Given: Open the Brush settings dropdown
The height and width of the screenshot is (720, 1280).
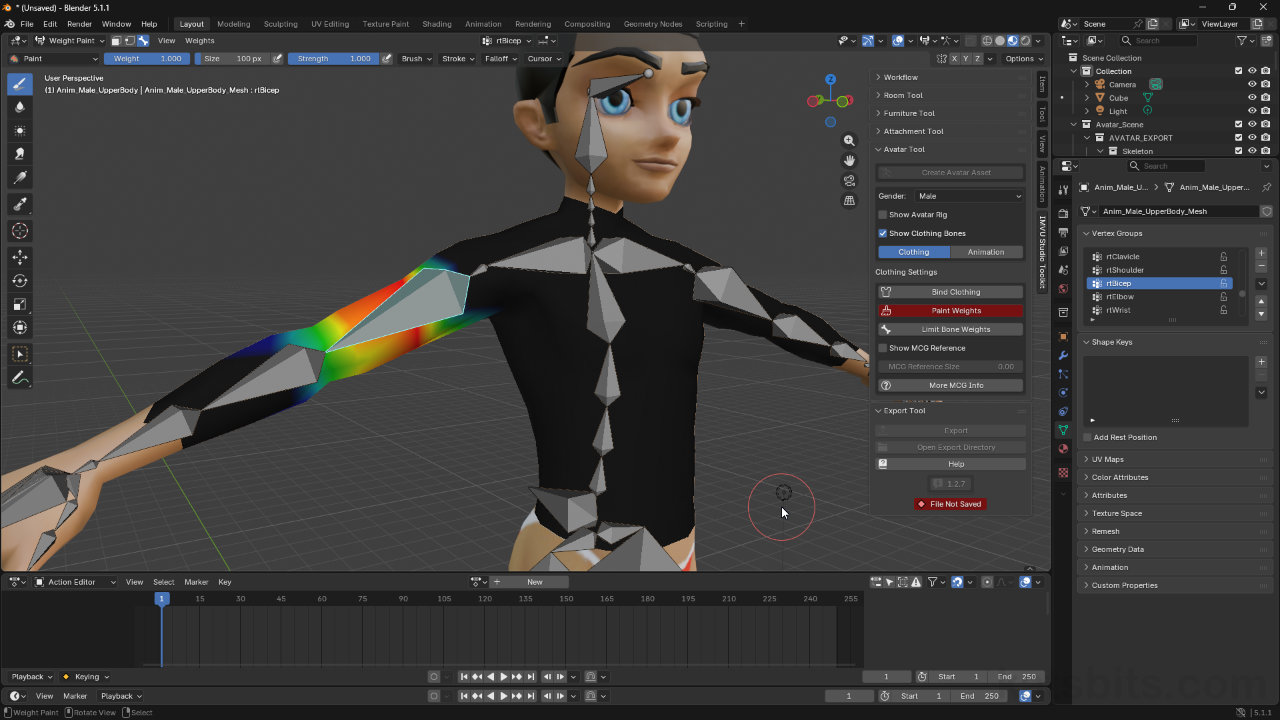Looking at the screenshot, I should pos(414,59).
